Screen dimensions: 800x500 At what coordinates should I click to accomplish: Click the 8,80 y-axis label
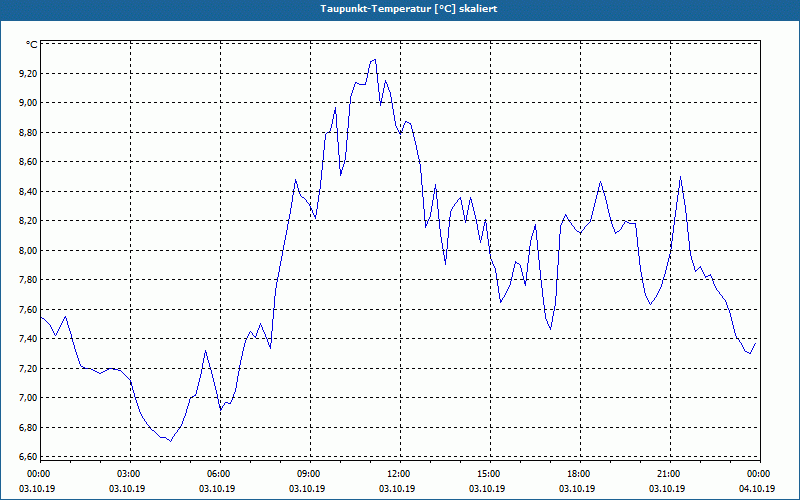tap(29, 133)
